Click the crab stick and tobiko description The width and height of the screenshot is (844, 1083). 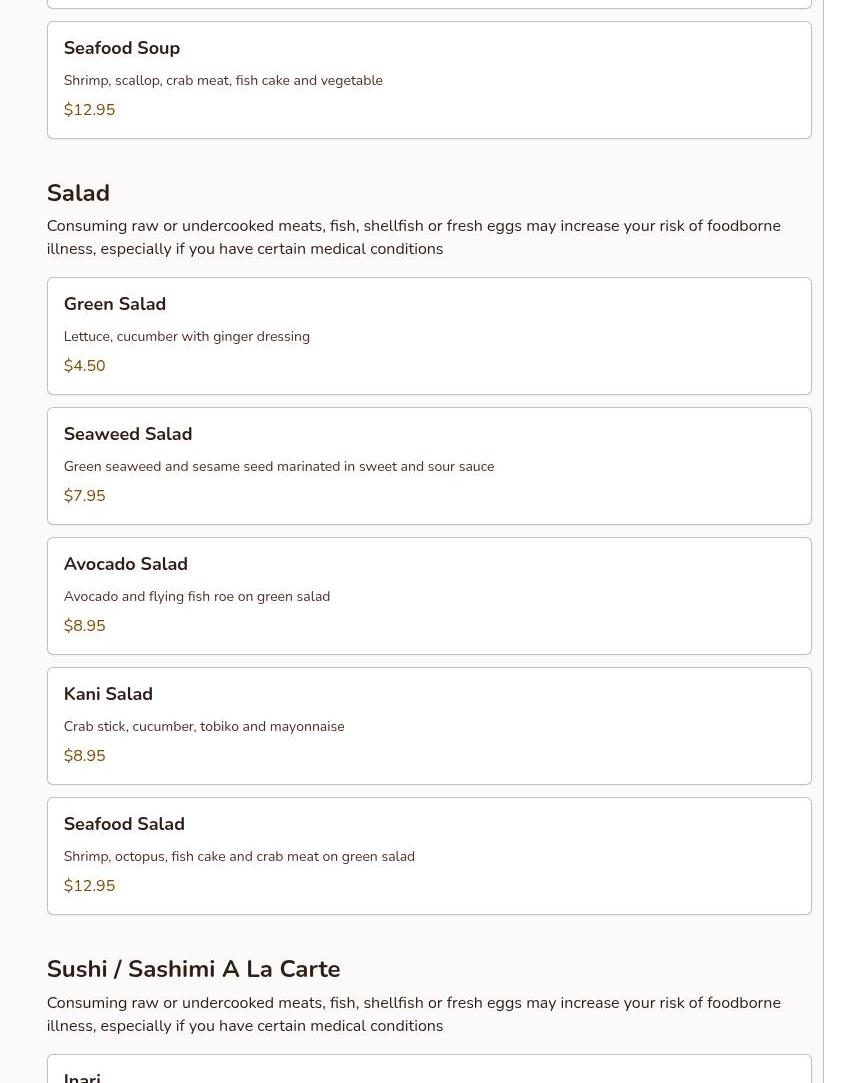pos(204,727)
